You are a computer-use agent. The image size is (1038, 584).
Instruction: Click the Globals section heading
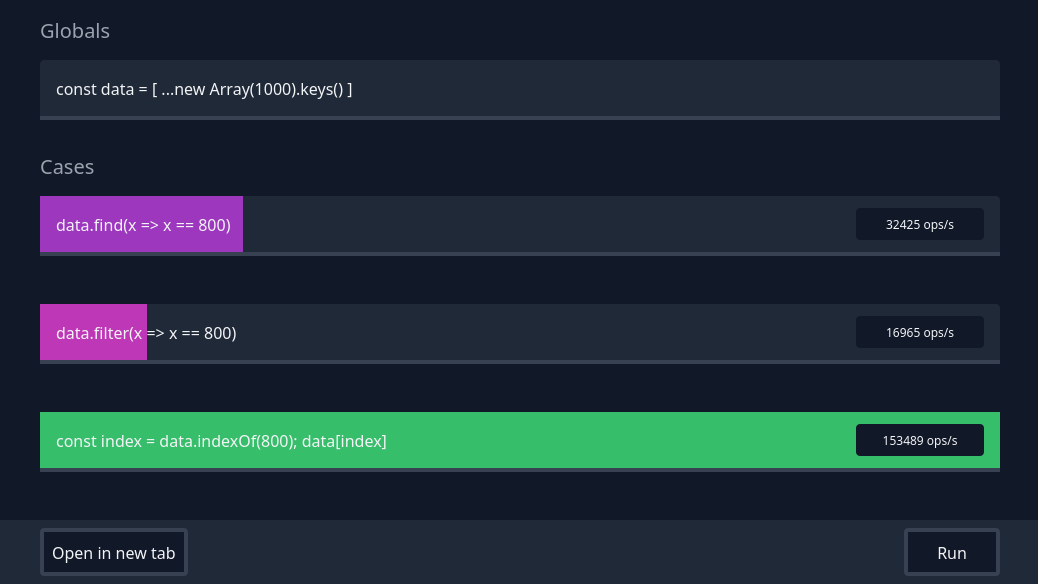[x=75, y=31]
